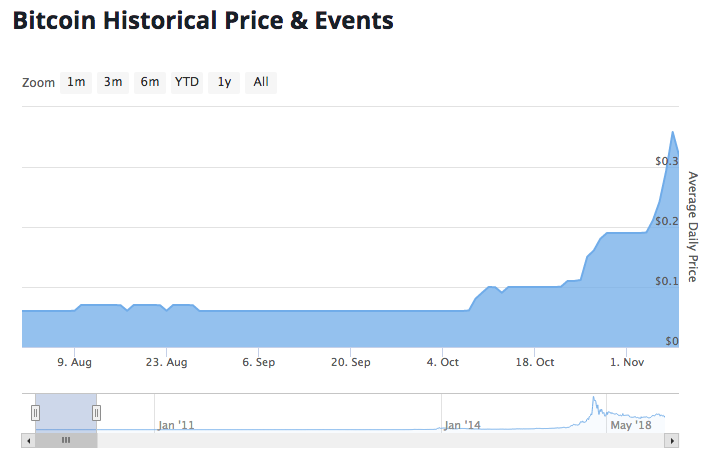Click the right navigator range handle

pyautogui.click(x=96, y=413)
